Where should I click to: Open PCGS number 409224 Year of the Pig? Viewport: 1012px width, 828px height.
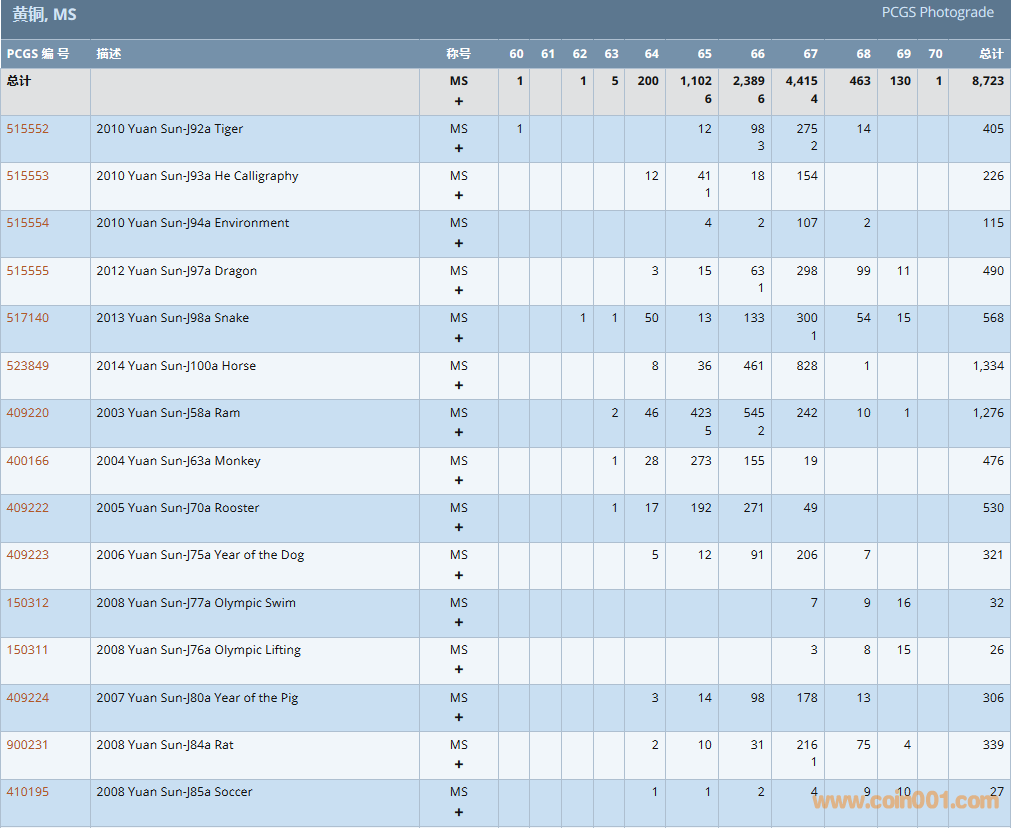[x=28, y=698]
